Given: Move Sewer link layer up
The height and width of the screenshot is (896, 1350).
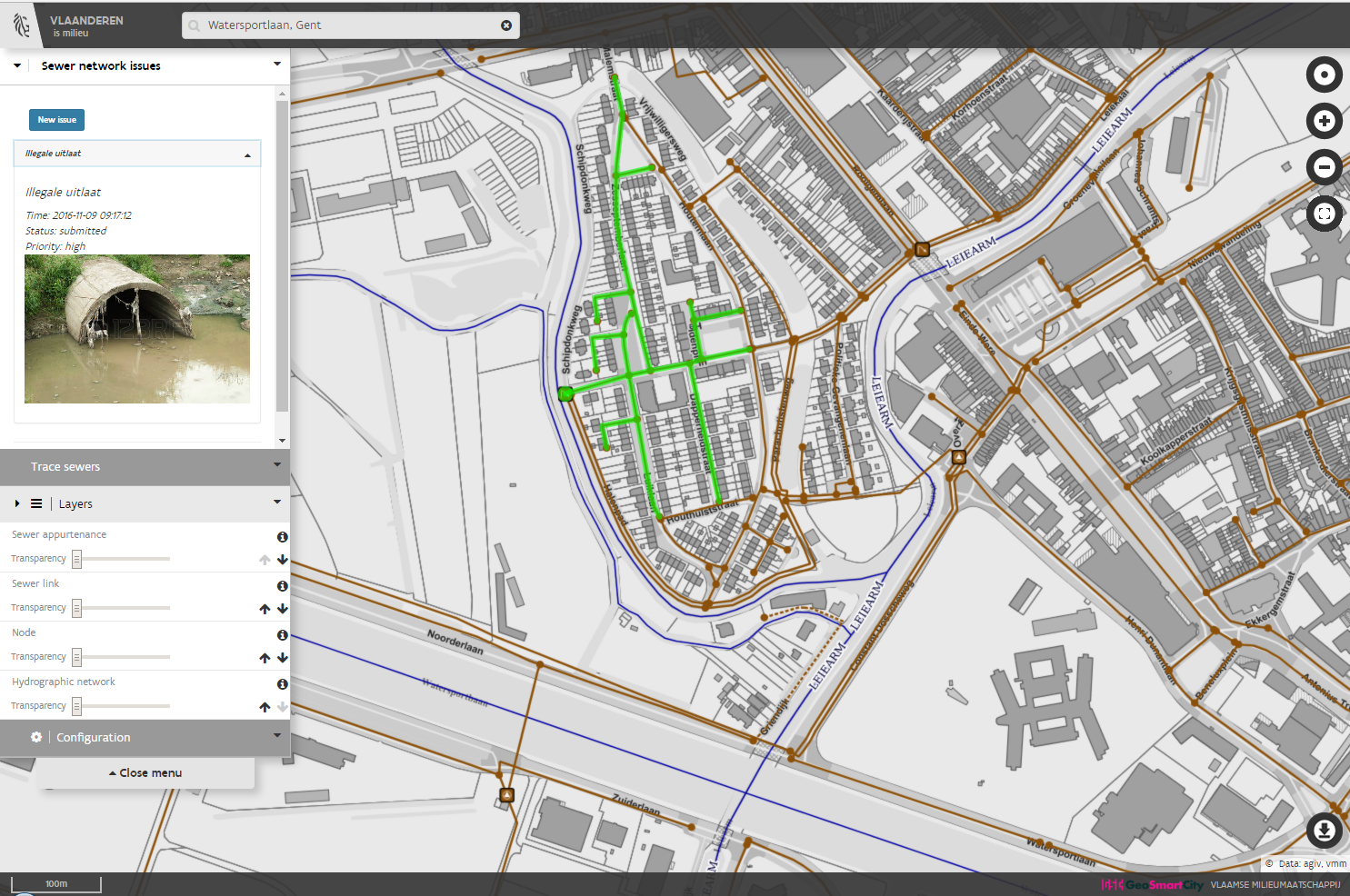Looking at the screenshot, I should click(265, 609).
